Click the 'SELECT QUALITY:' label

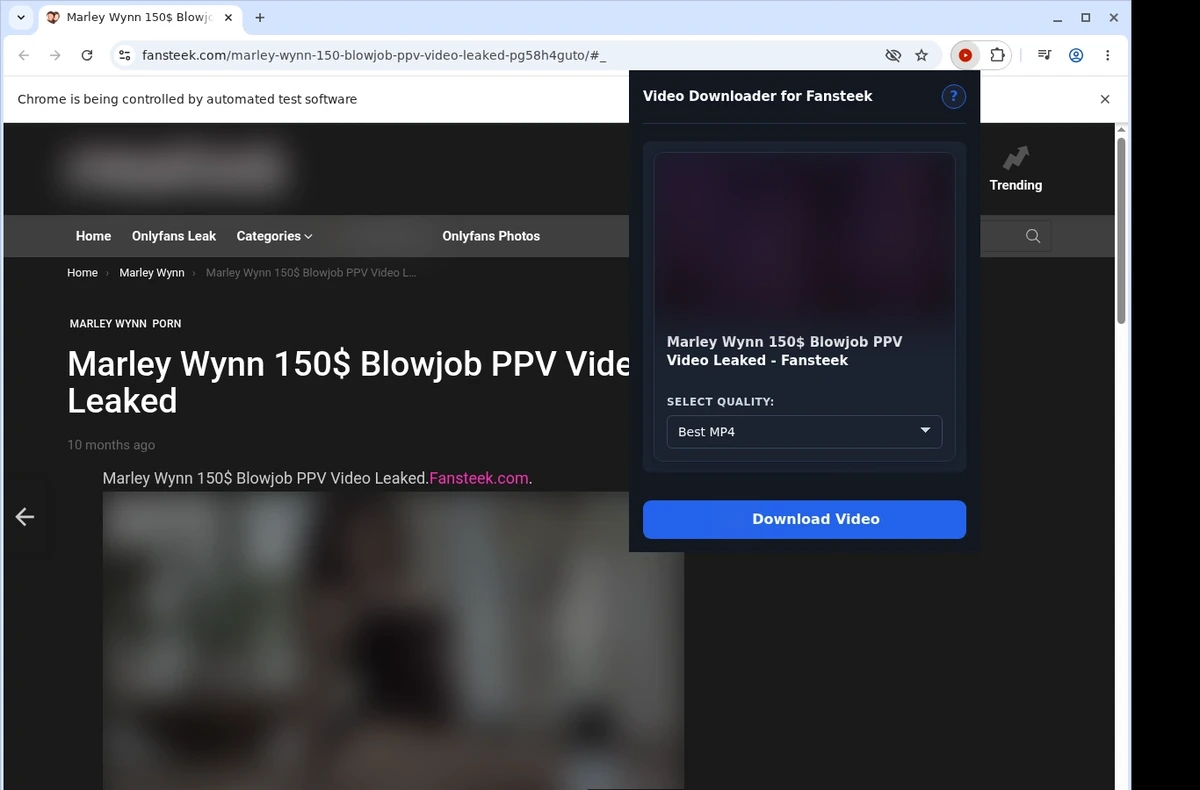pos(720,402)
